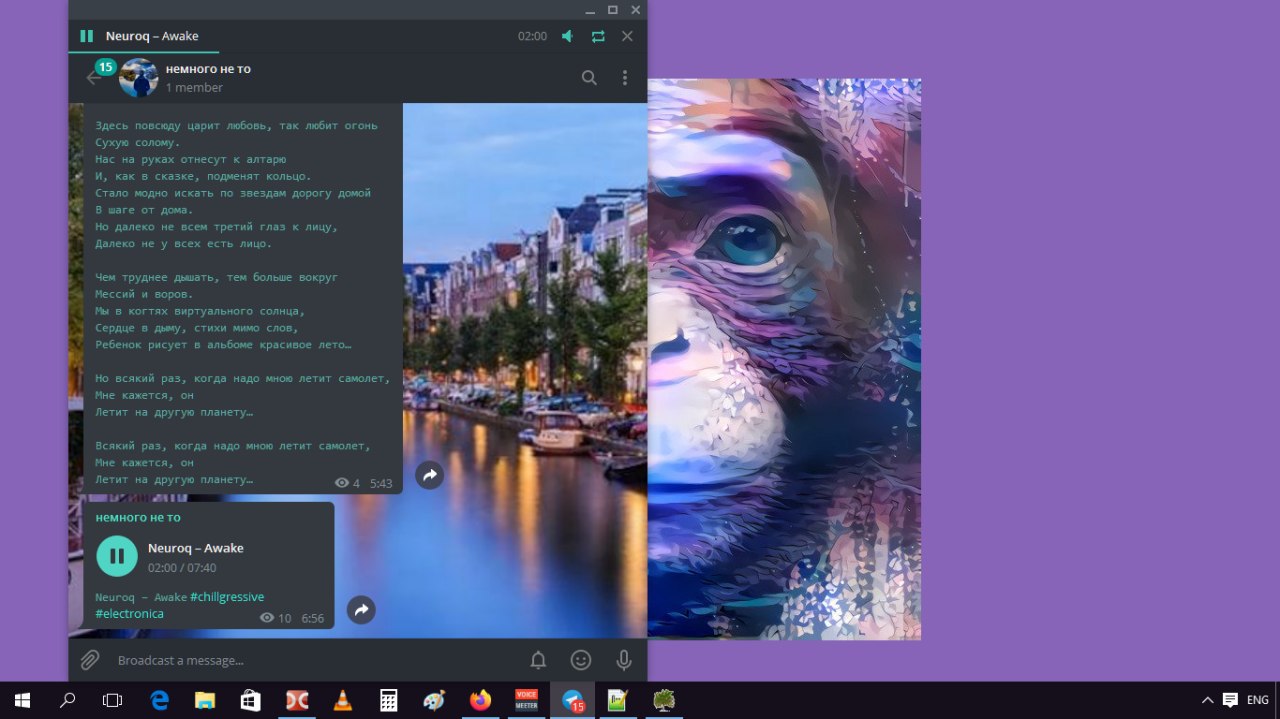The image size is (1280, 719).
Task: Open Task View on the taskbar
Action: point(112,701)
